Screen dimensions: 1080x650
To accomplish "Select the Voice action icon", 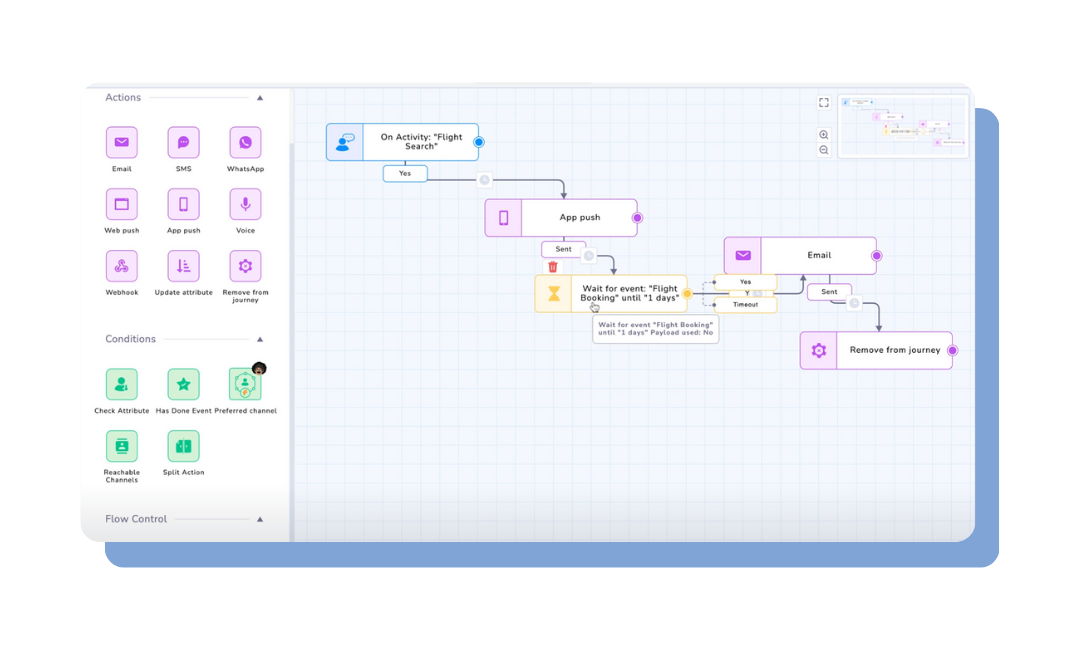I will click(x=245, y=205).
